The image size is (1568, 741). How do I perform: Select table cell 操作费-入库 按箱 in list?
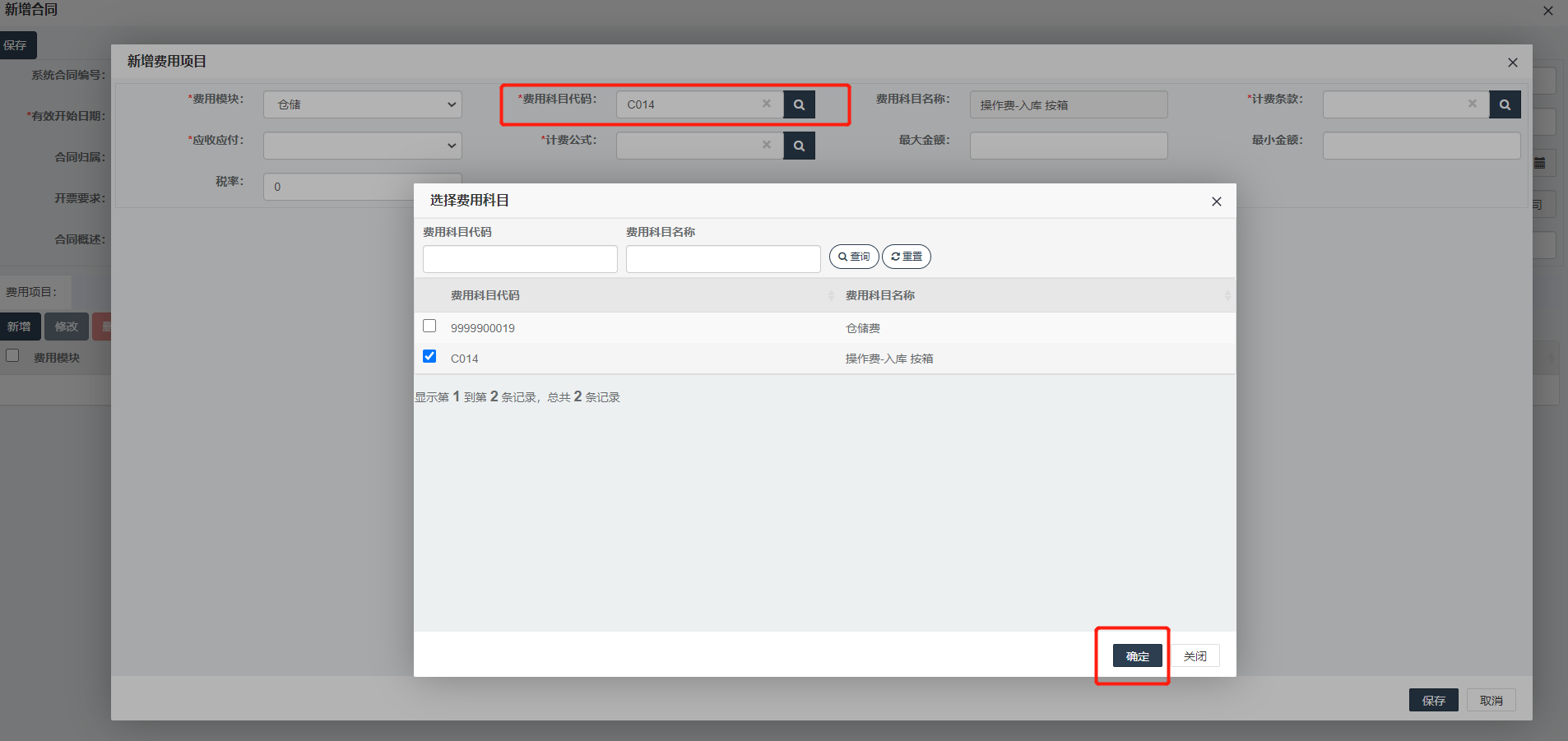889,359
